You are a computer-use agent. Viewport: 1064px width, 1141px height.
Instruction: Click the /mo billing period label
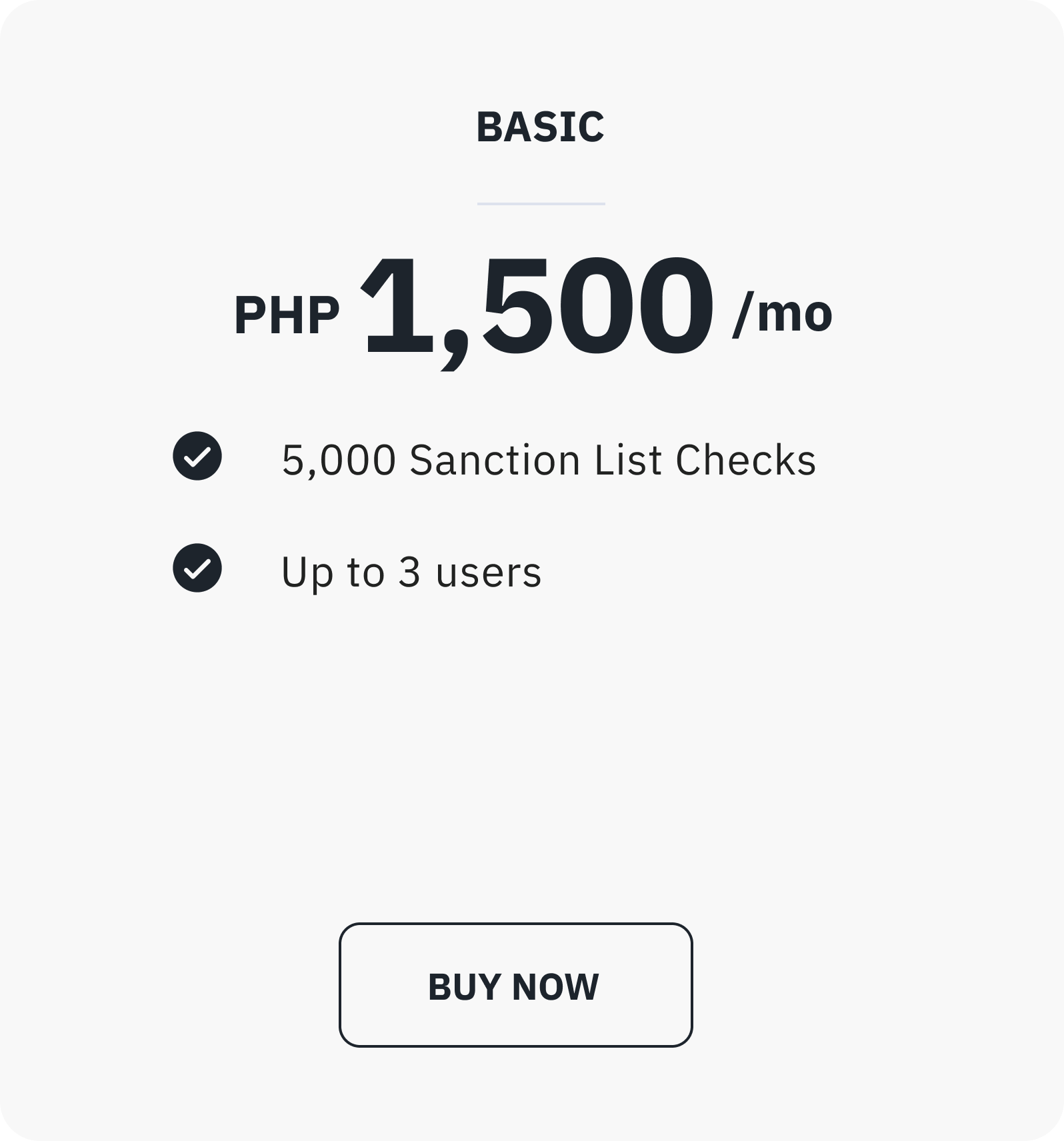click(782, 313)
